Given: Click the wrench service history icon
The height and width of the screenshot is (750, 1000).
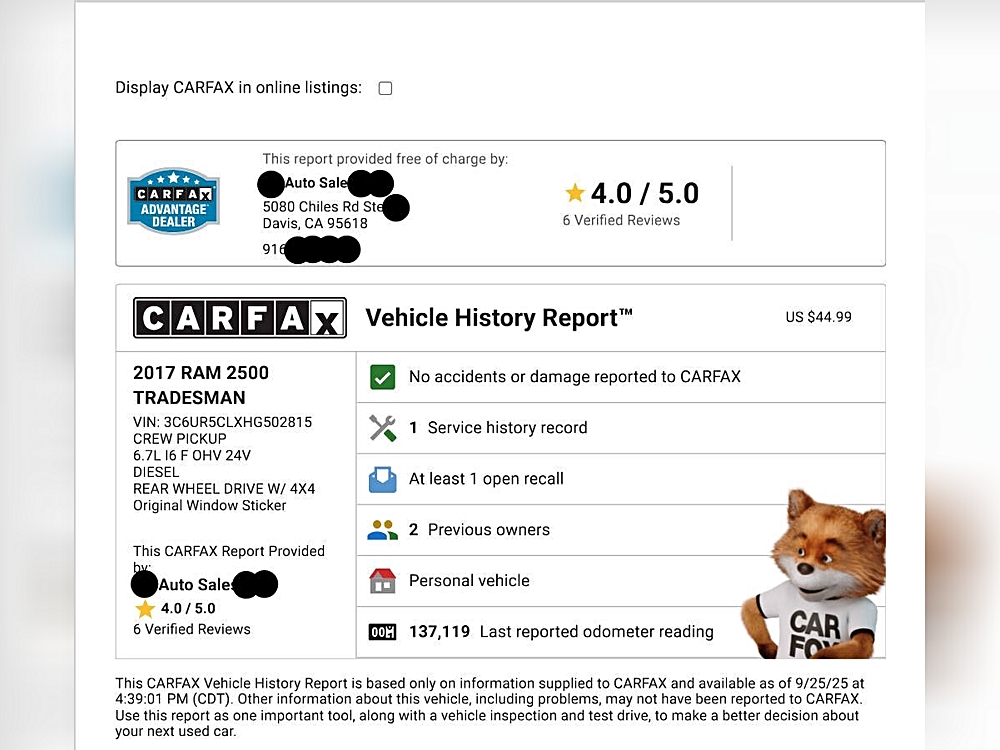Looking at the screenshot, I should coord(382,428).
